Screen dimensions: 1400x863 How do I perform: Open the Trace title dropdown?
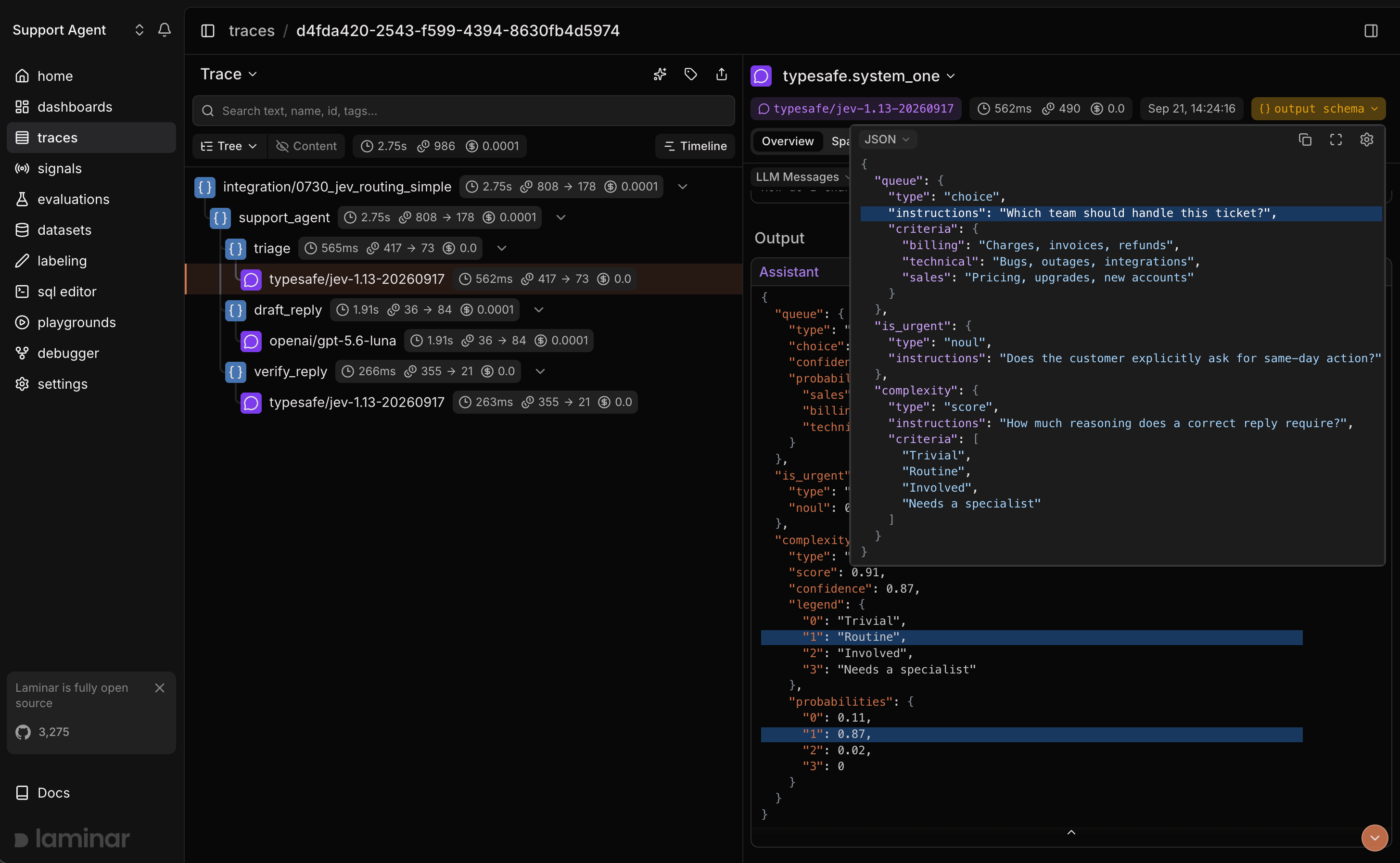(229, 74)
